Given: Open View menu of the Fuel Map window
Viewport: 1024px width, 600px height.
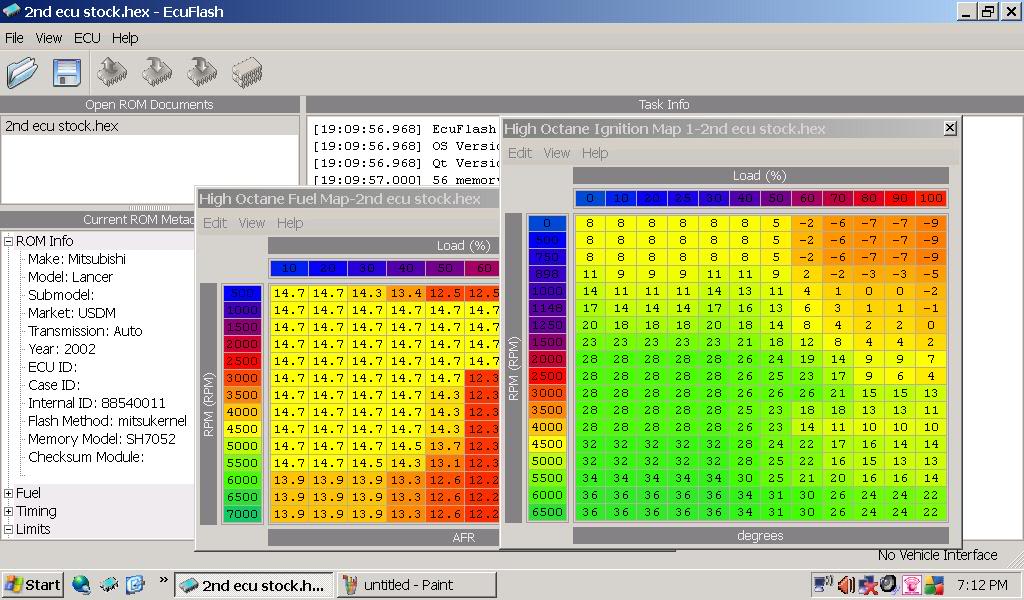Looking at the screenshot, I should pos(251,223).
